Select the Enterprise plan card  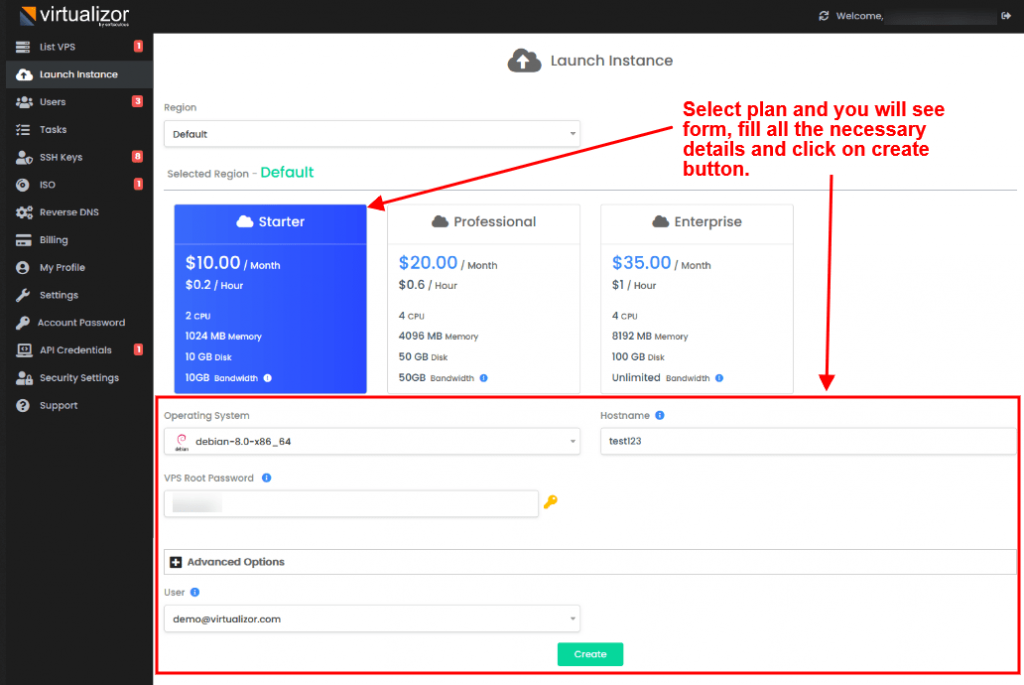coord(696,297)
